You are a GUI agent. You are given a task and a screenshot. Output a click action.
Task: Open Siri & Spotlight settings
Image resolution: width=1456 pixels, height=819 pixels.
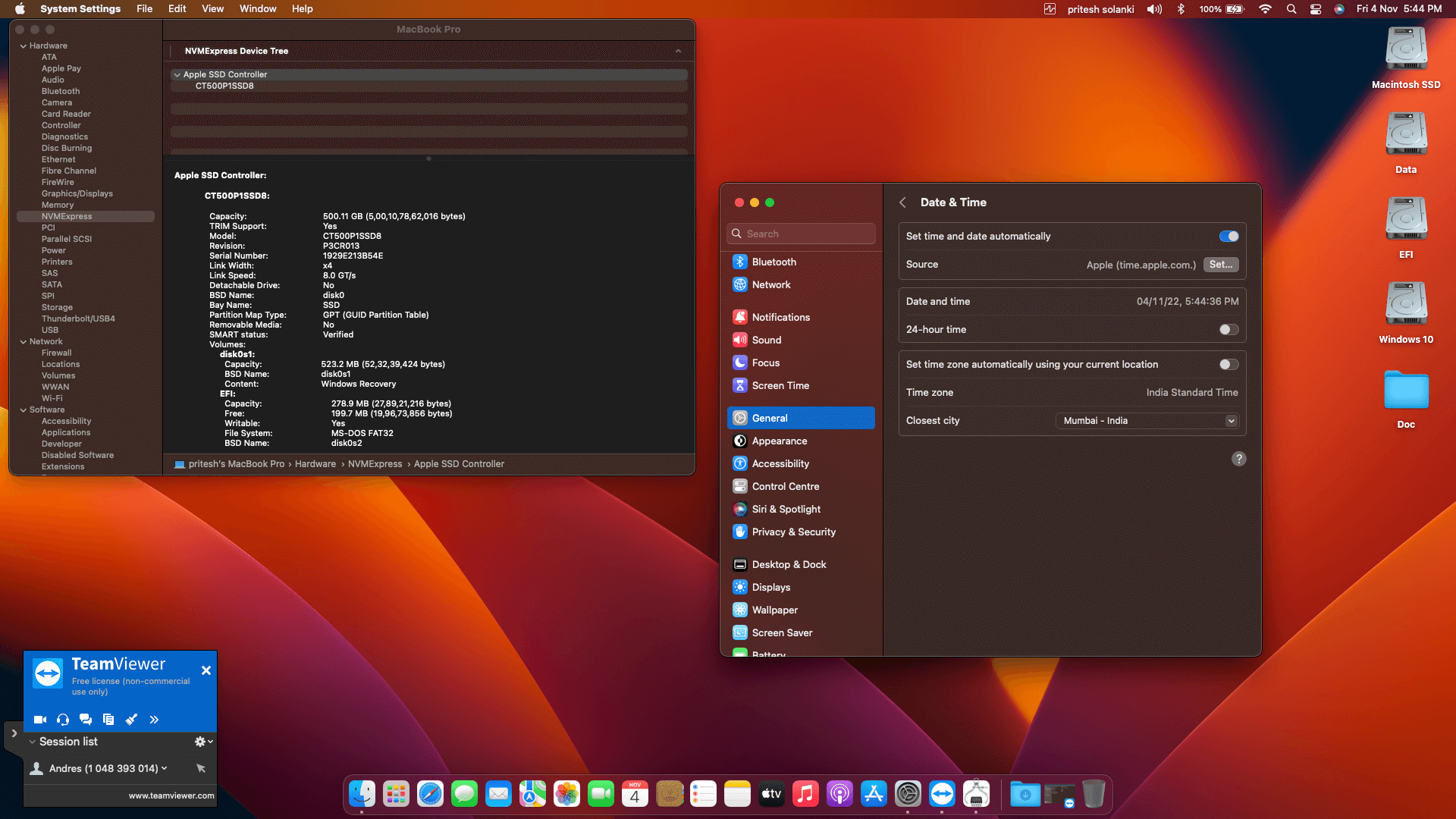coord(801,509)
